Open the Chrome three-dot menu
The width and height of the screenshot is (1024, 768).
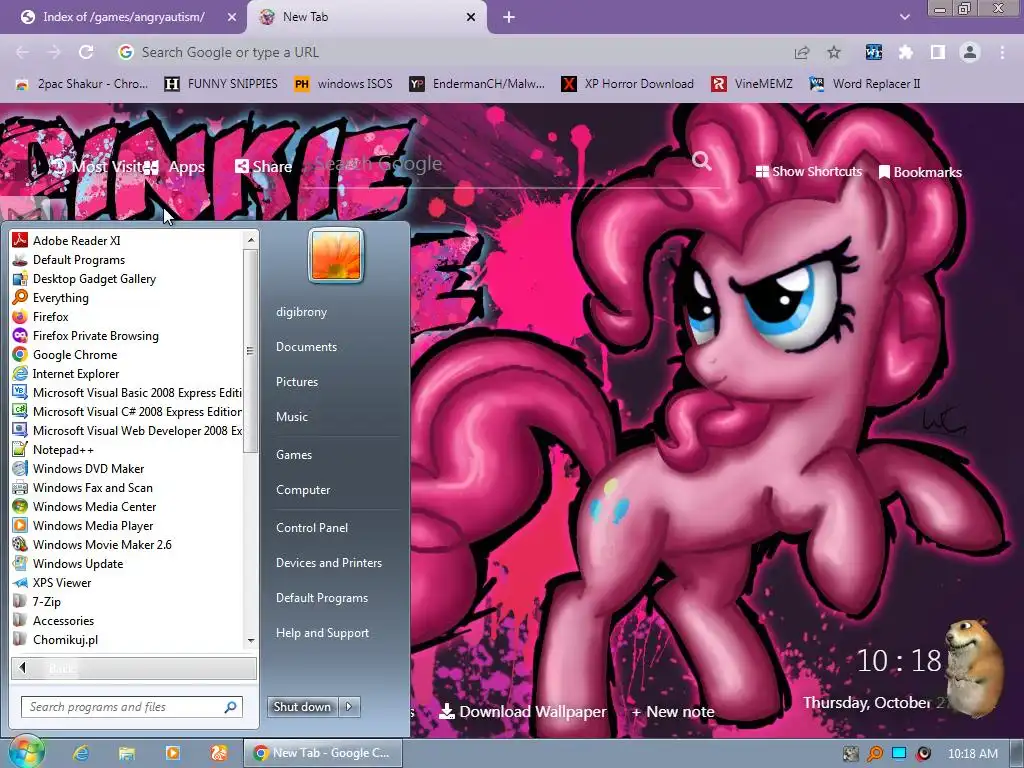pyautogui.click(x=1002, y=52)
